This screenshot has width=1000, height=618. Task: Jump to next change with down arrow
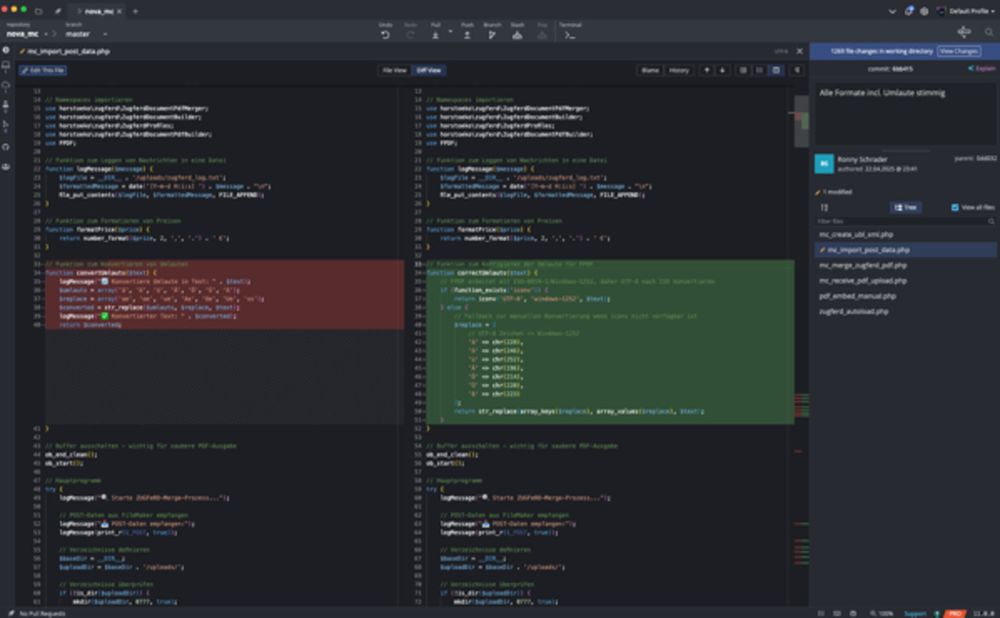click(723, 70)
